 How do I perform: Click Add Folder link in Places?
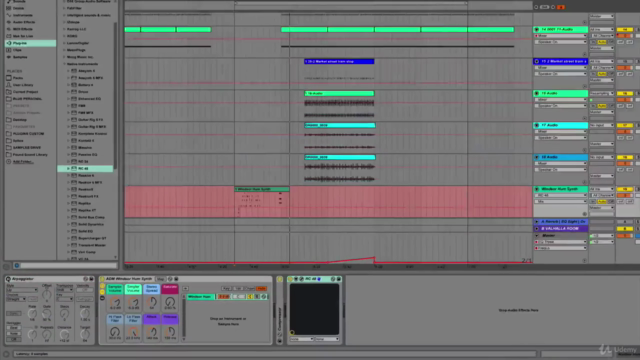point(23,161)
